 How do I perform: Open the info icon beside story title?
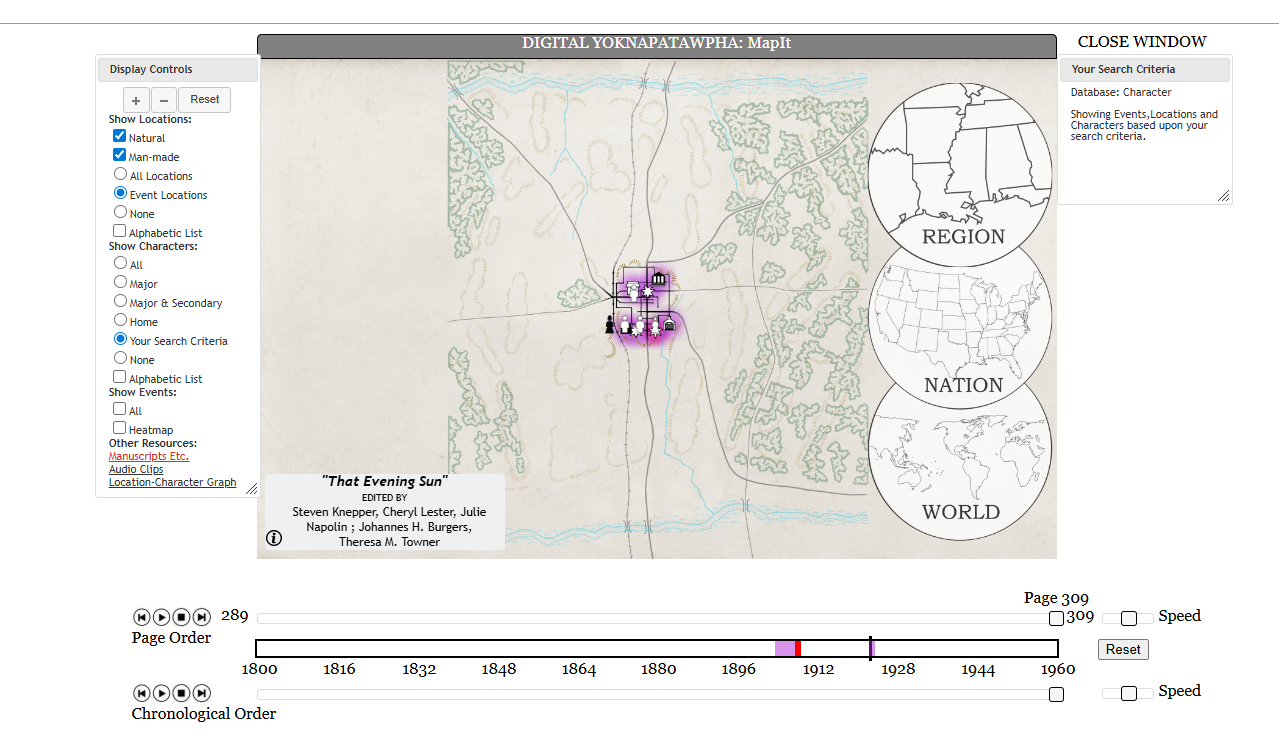click(x=274, y=538)
